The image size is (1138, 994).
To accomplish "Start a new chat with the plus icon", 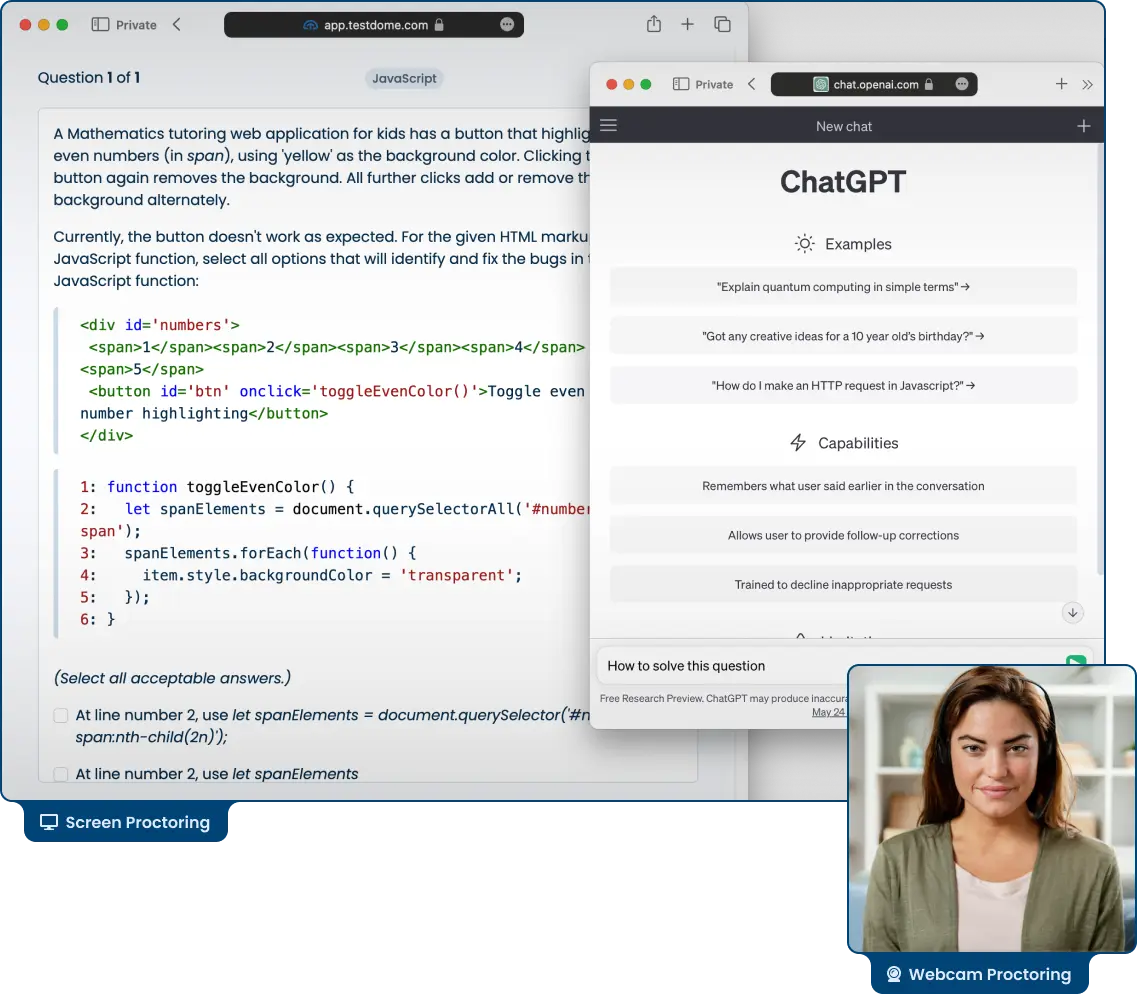I will [x=1084, y=126].
